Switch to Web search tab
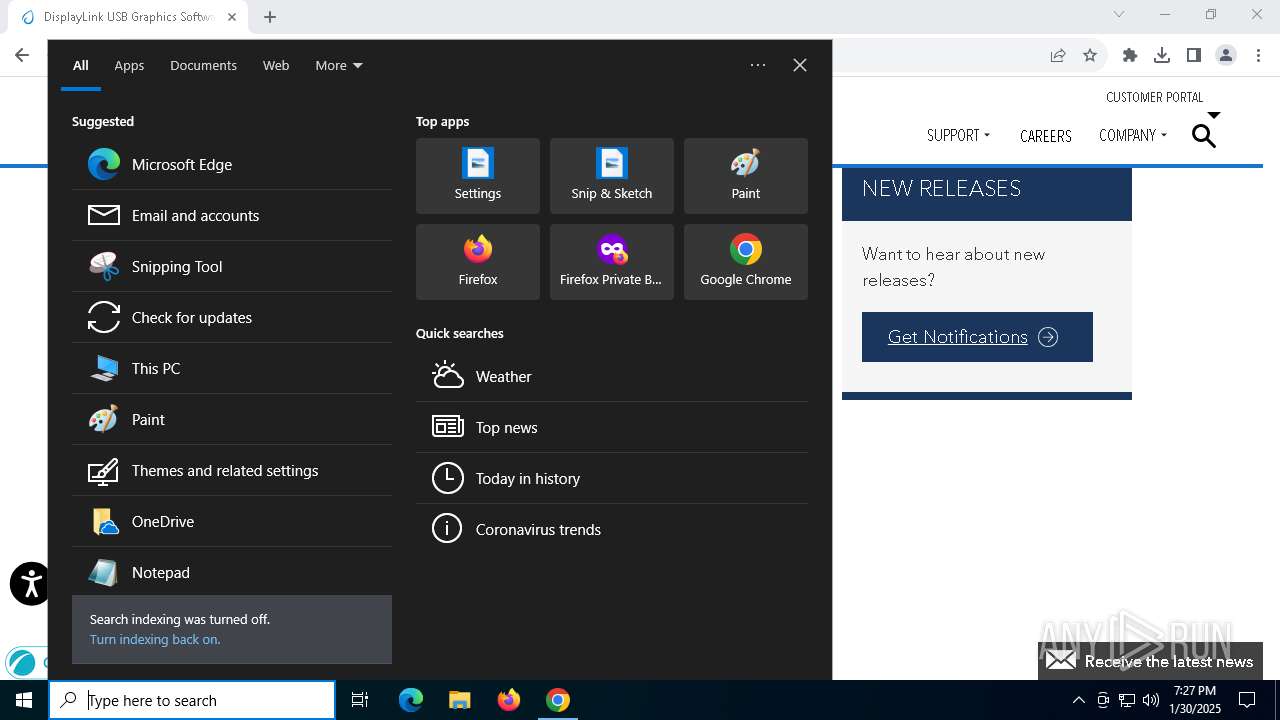Screen dimensions: 1280x720 276,66
